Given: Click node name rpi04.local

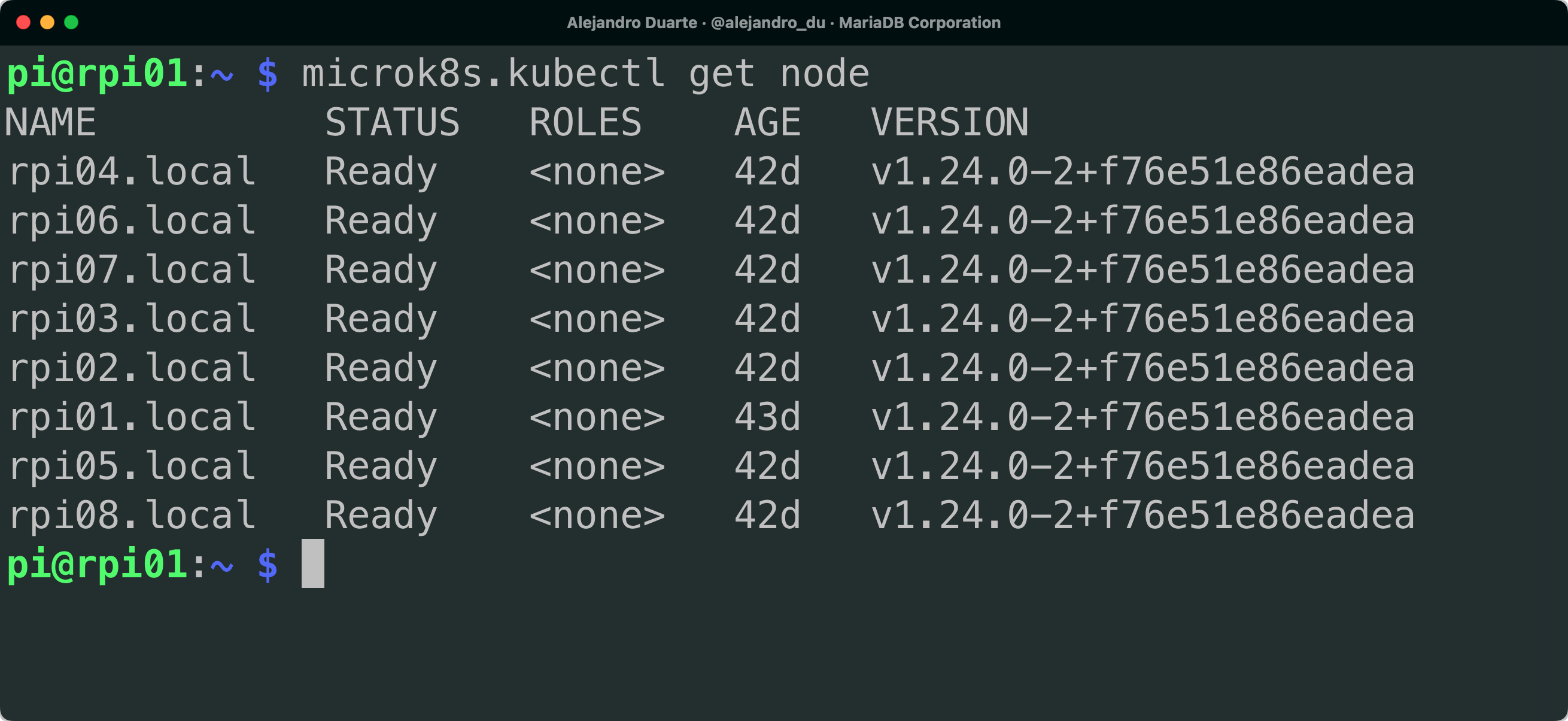Looking at the screenshot, I should tap(132, 172).
